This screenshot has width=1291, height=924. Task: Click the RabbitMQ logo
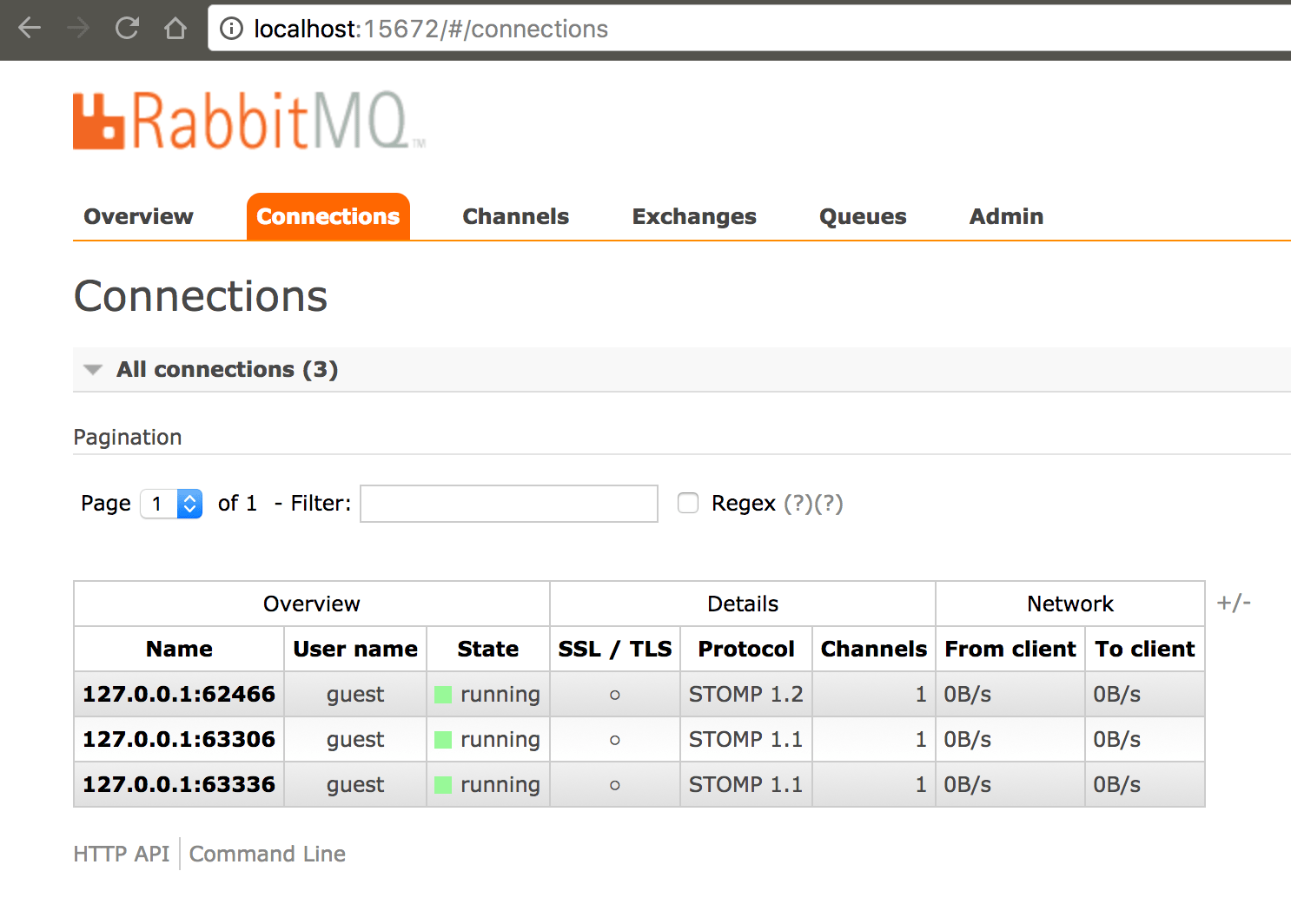(248, 121)
